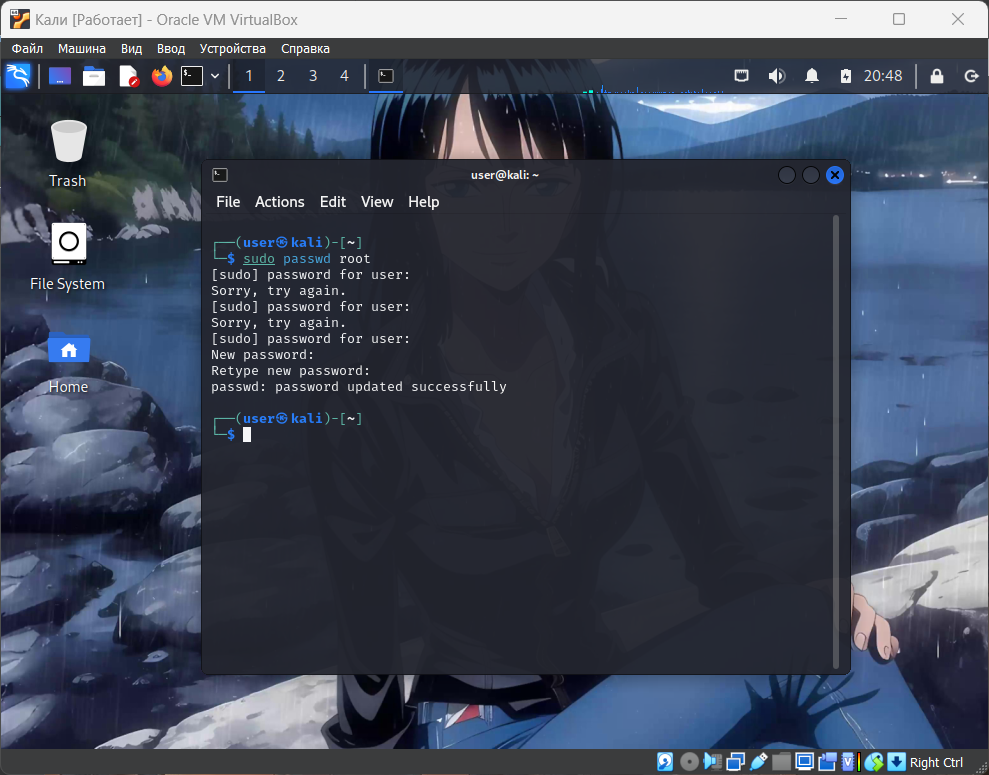The image size is (989, 775).
Task: Open the volume control tray icon
Action: click(x=776, y=76)
